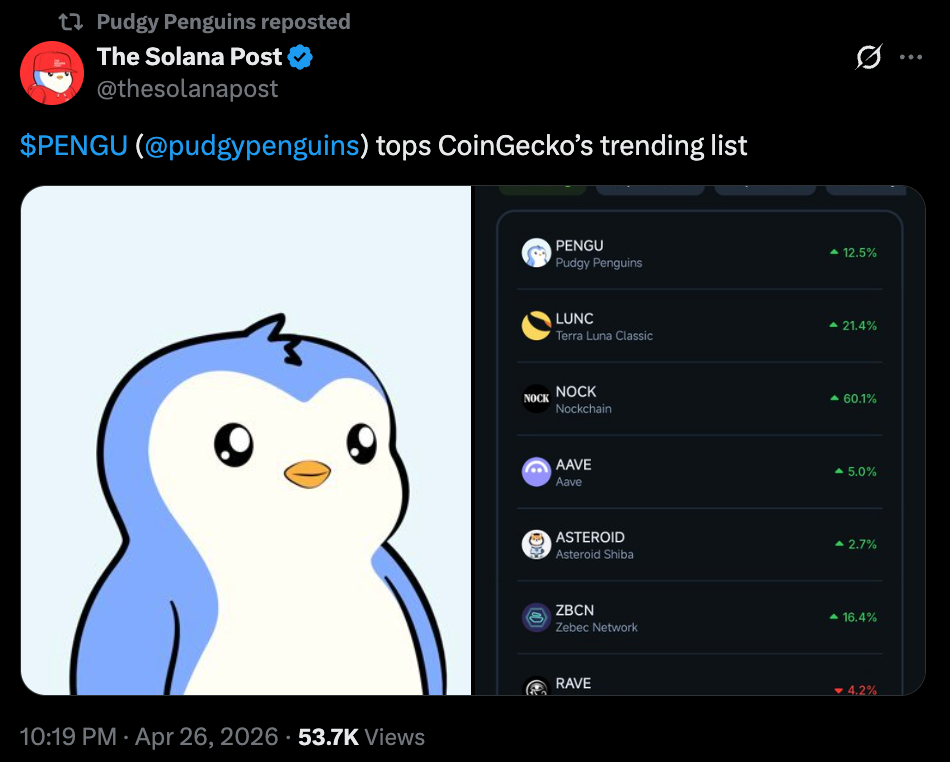Click the @thesolanapost handle

pyautogui.click(x=187, y=89)
